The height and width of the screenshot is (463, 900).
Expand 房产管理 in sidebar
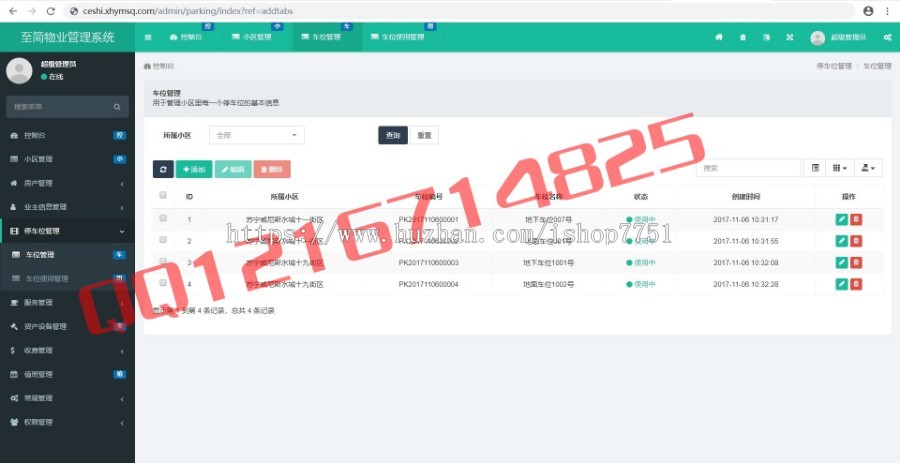[x=67, y=183]
